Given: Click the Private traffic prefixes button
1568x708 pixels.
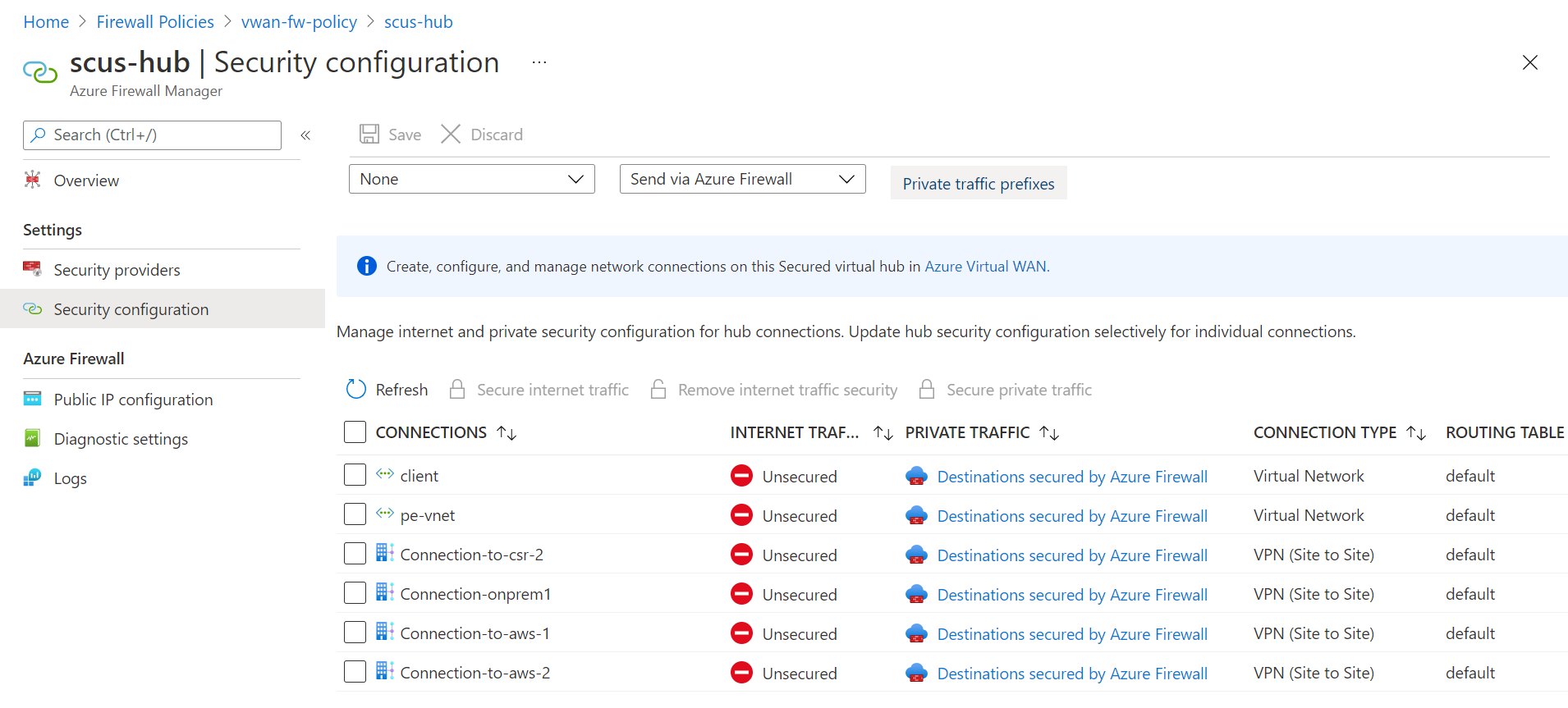Looking at the screenshot, I should pos(978,184).
